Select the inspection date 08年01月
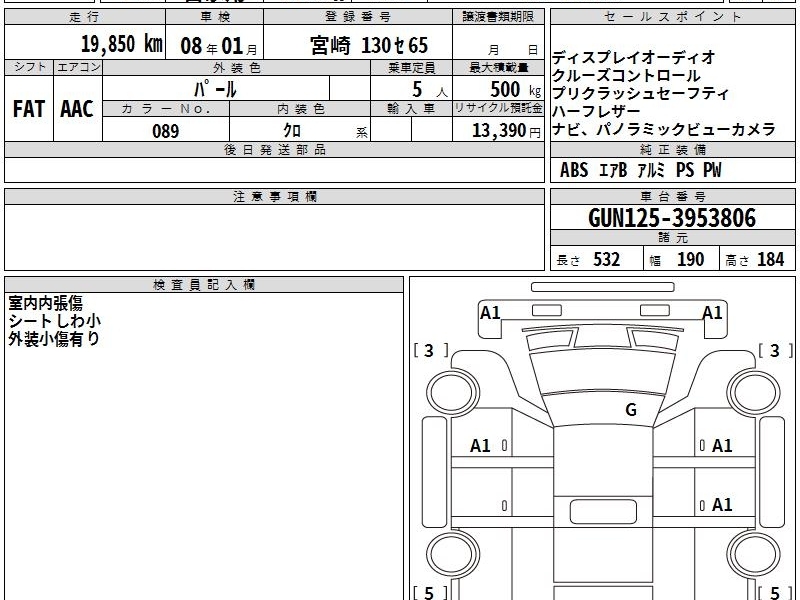800x600 pixels. [219, 46]
